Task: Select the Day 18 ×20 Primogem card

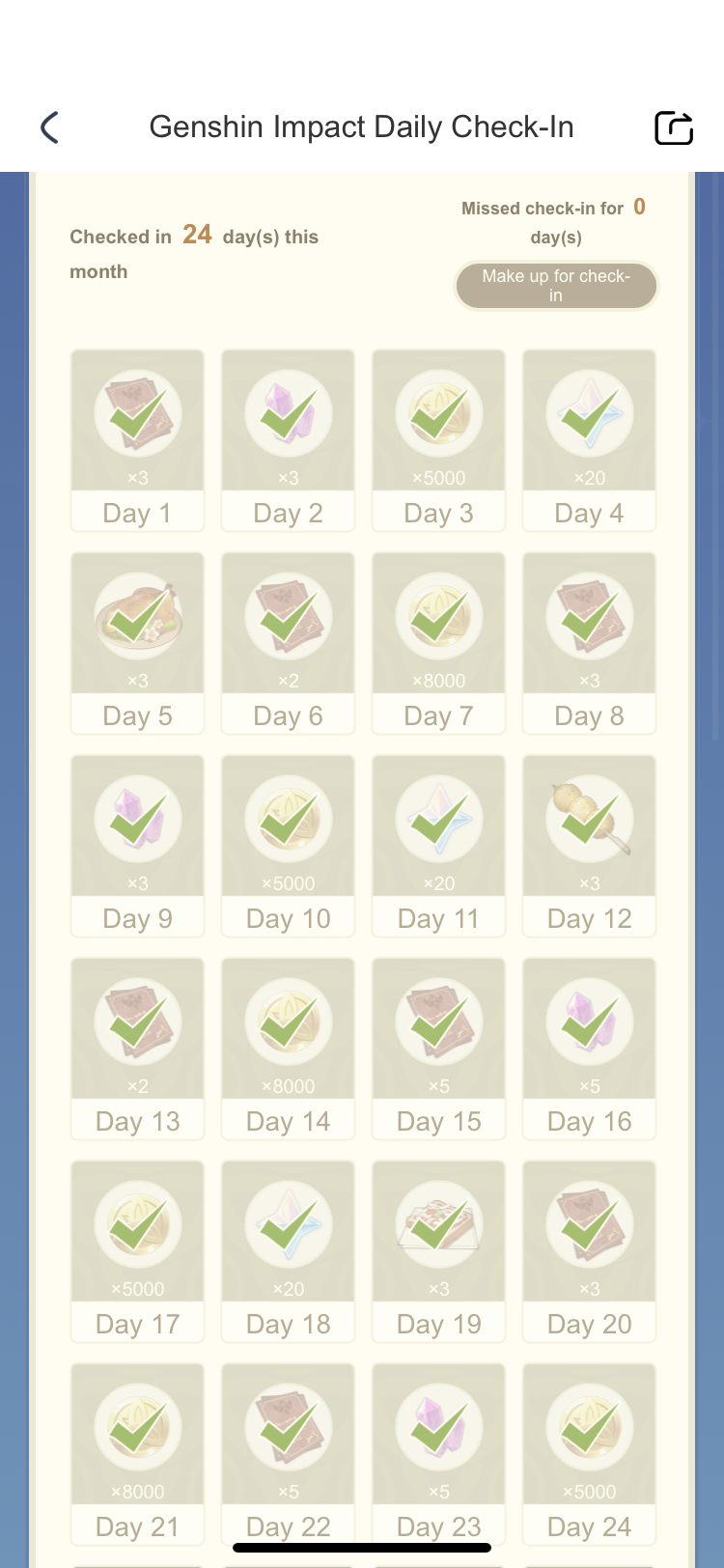Action: (x=288, y=1251)
